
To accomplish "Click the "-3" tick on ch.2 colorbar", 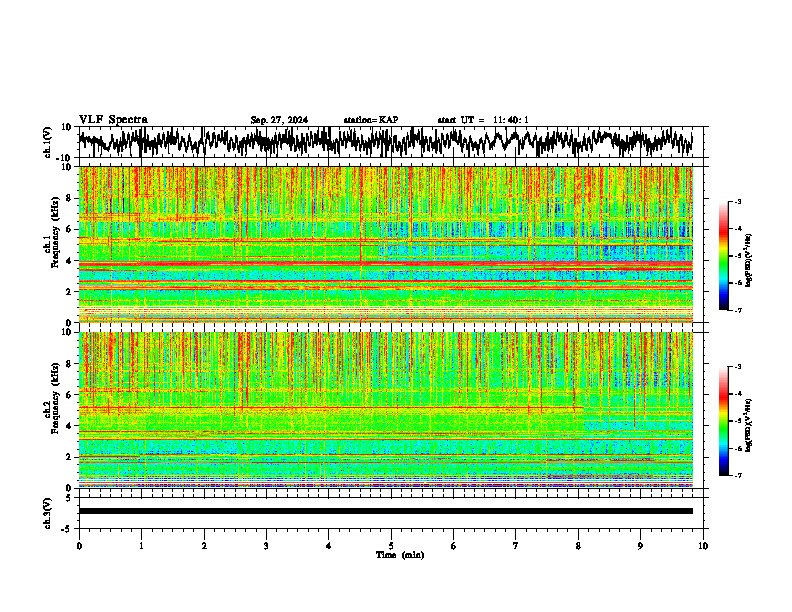I will (x=737, y=367).
